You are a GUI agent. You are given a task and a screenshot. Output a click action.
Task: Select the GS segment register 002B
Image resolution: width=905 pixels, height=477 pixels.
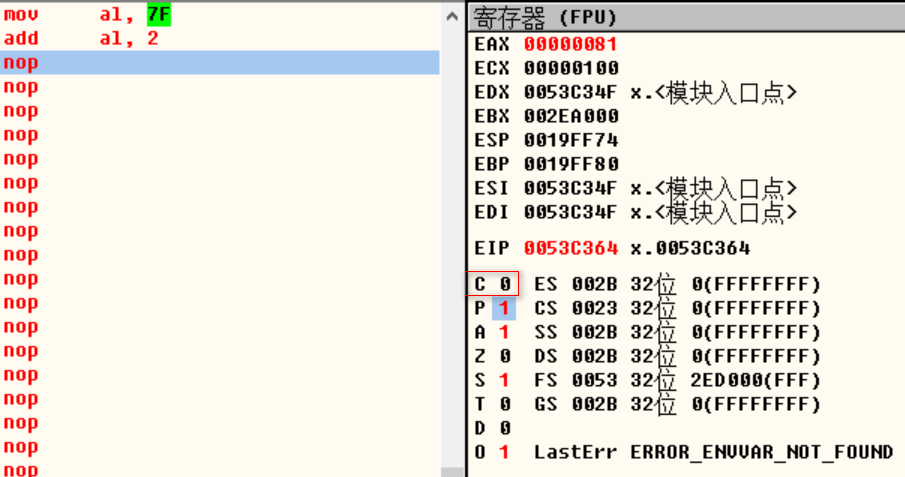(594, 404)
